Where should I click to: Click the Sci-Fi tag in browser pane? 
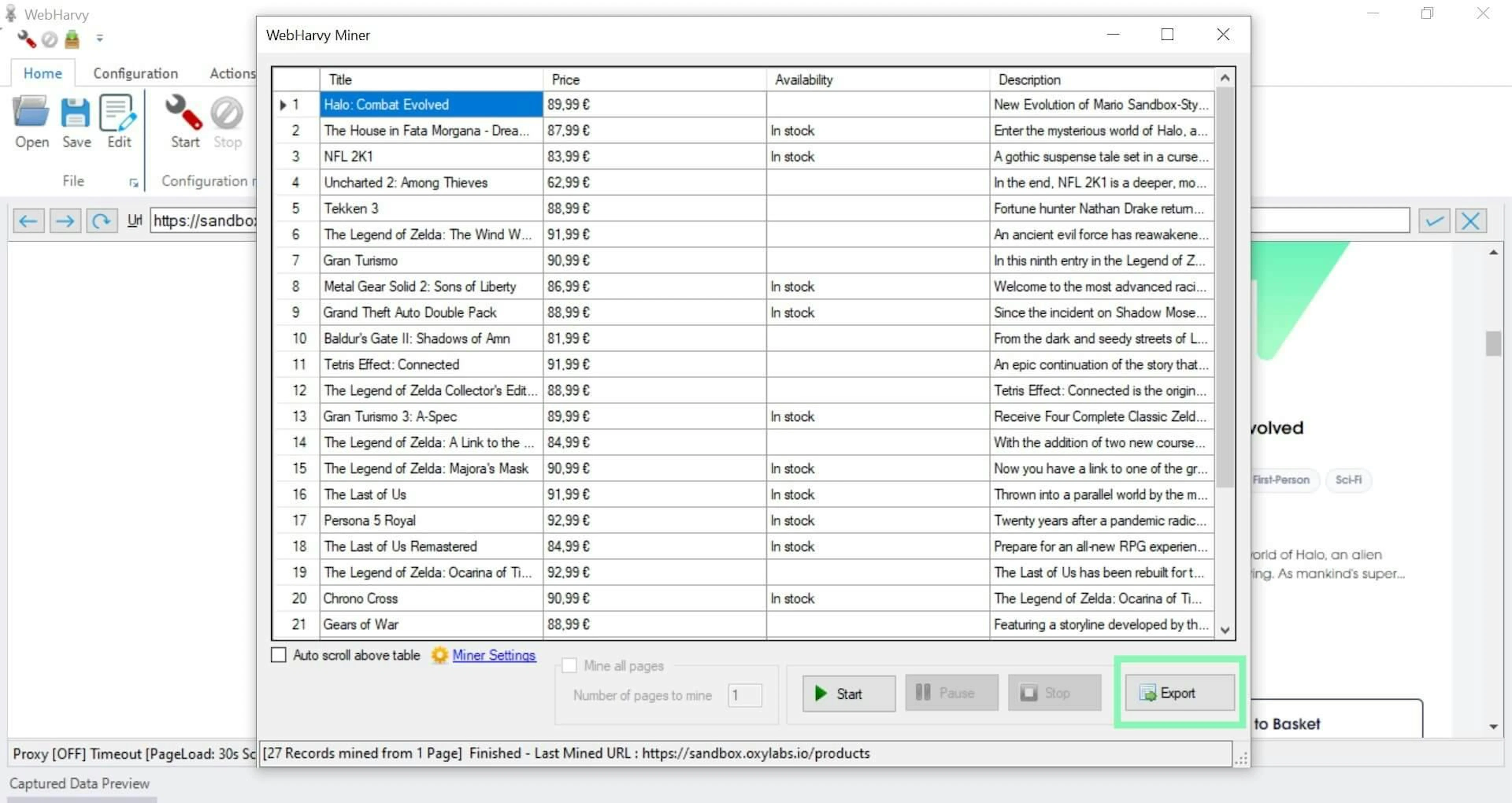1348,480
